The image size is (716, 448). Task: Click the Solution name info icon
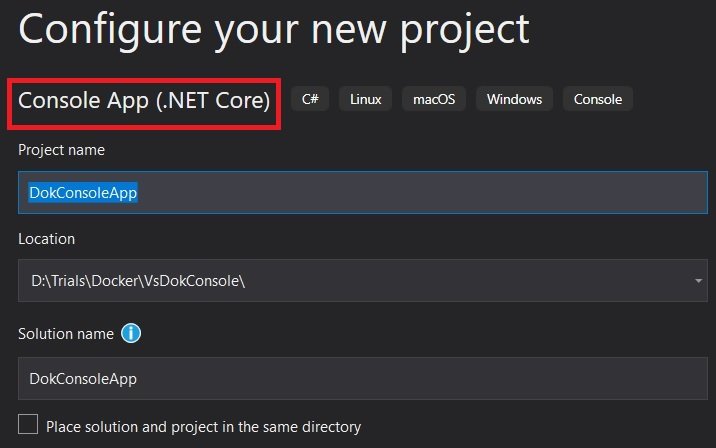(x=131, y=334)
